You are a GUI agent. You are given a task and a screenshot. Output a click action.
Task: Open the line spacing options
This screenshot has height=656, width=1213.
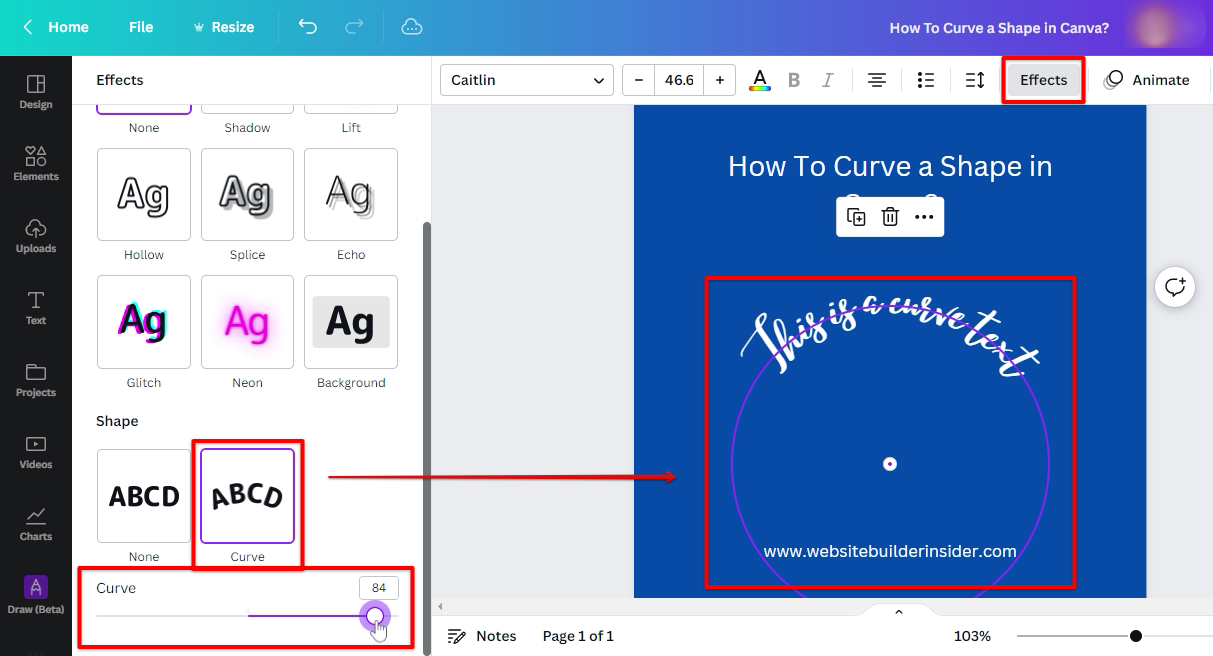tap(975, 80)
